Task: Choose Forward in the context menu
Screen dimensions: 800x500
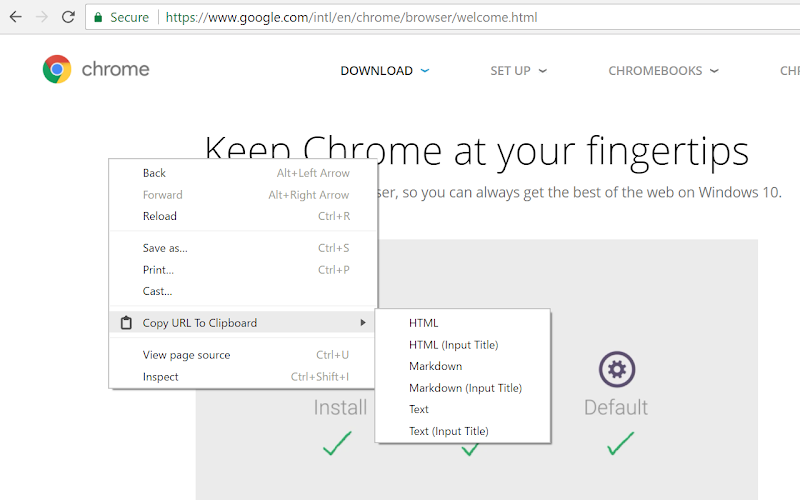Action: point(243,195)
